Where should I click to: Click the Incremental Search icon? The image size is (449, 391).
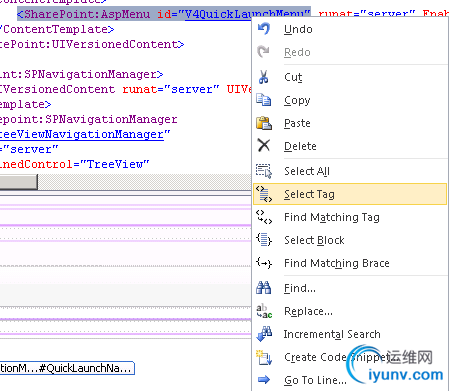[264, 334]
